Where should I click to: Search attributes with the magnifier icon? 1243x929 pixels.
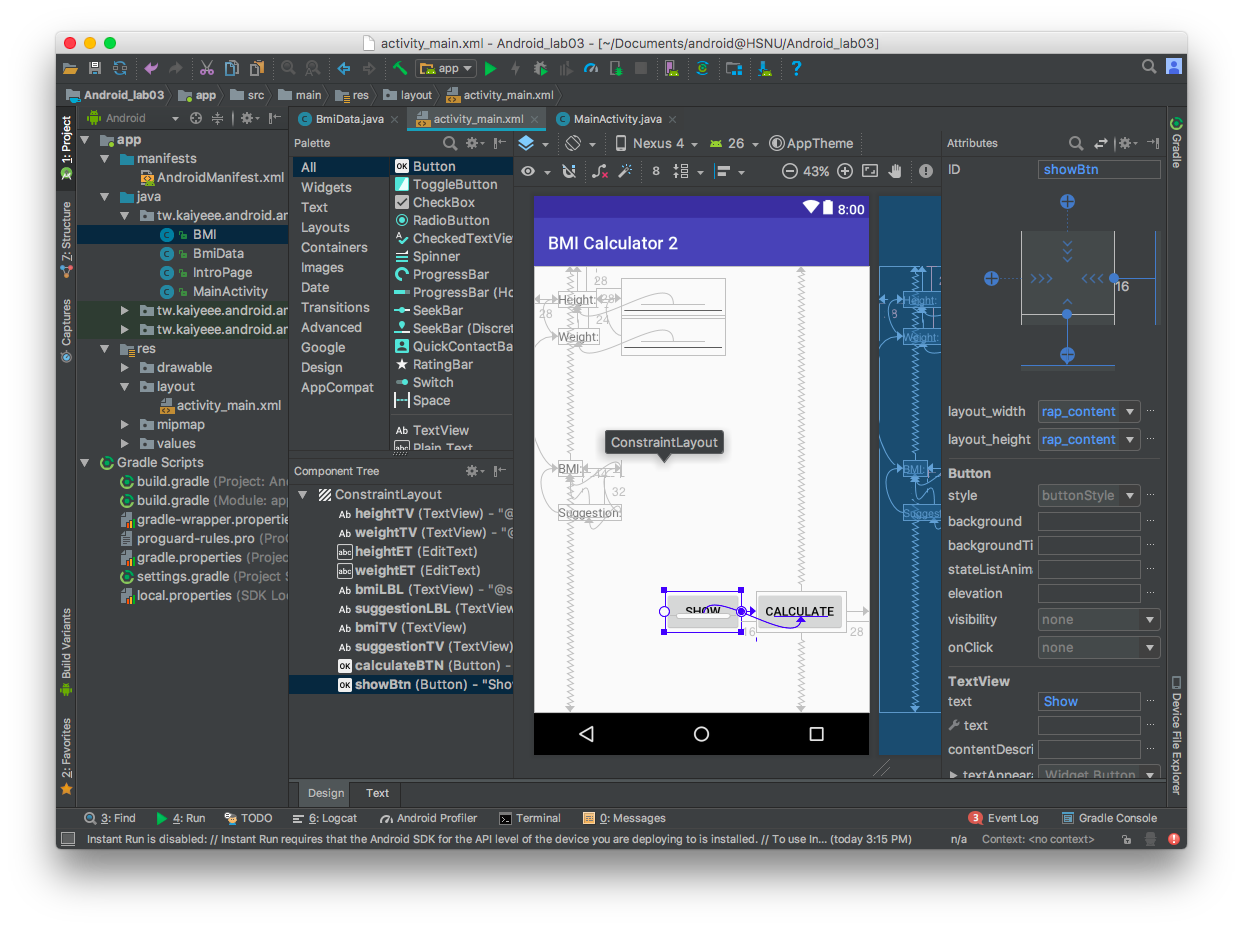point(1076,143)
